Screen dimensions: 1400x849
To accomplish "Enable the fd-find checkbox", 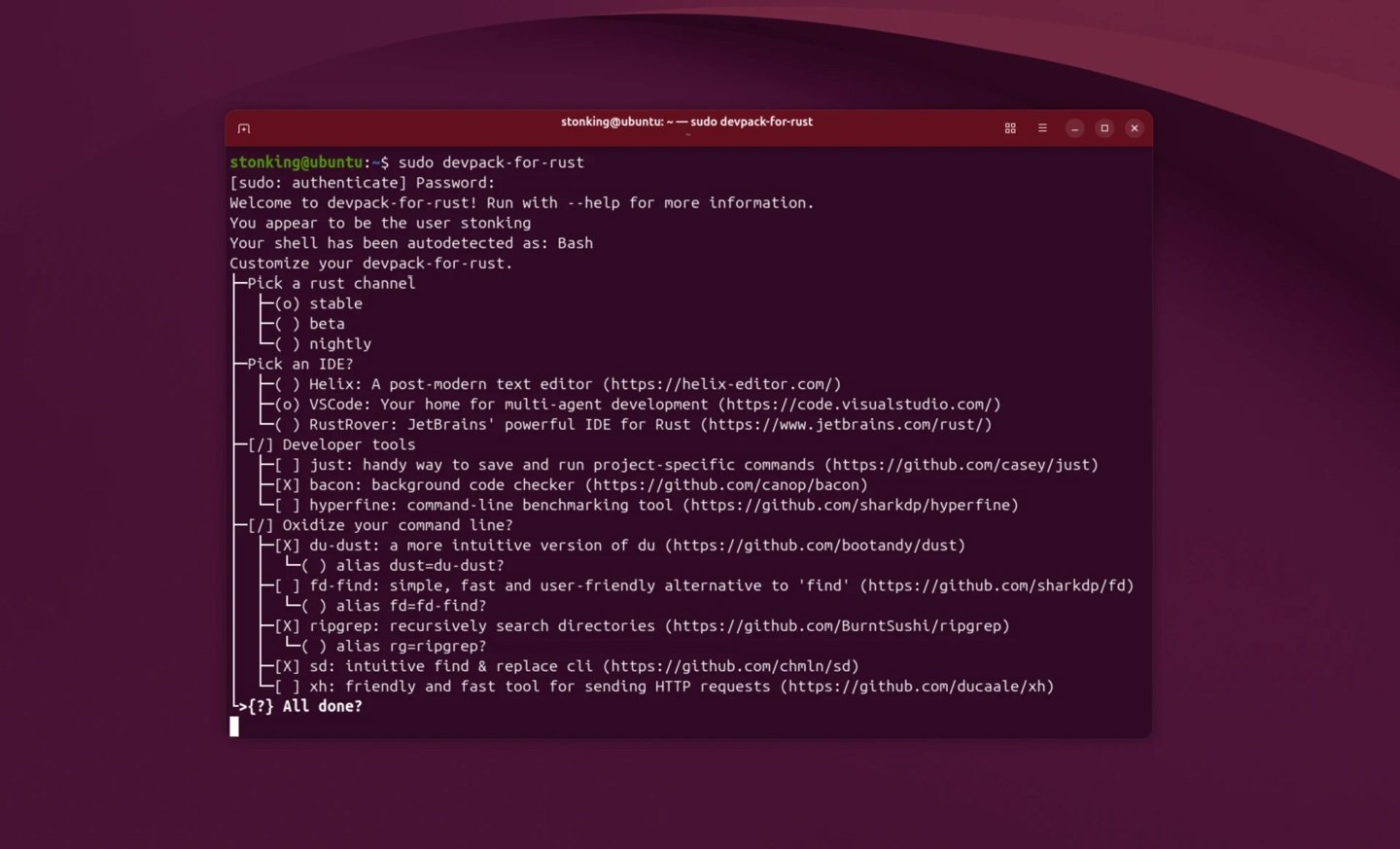I will (x=287, y=586).
